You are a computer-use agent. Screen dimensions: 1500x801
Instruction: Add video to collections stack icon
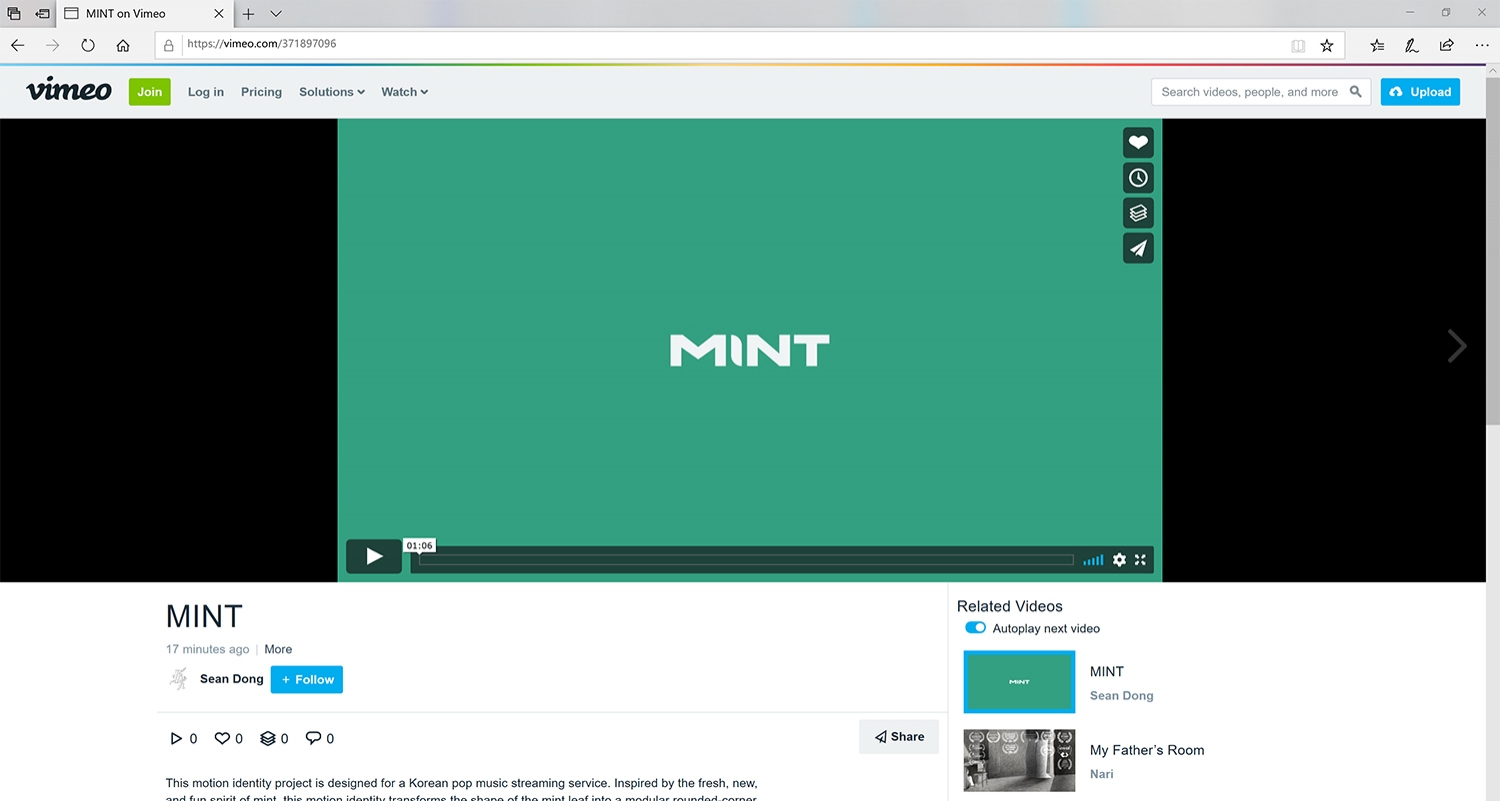[x=1138, y=213]
